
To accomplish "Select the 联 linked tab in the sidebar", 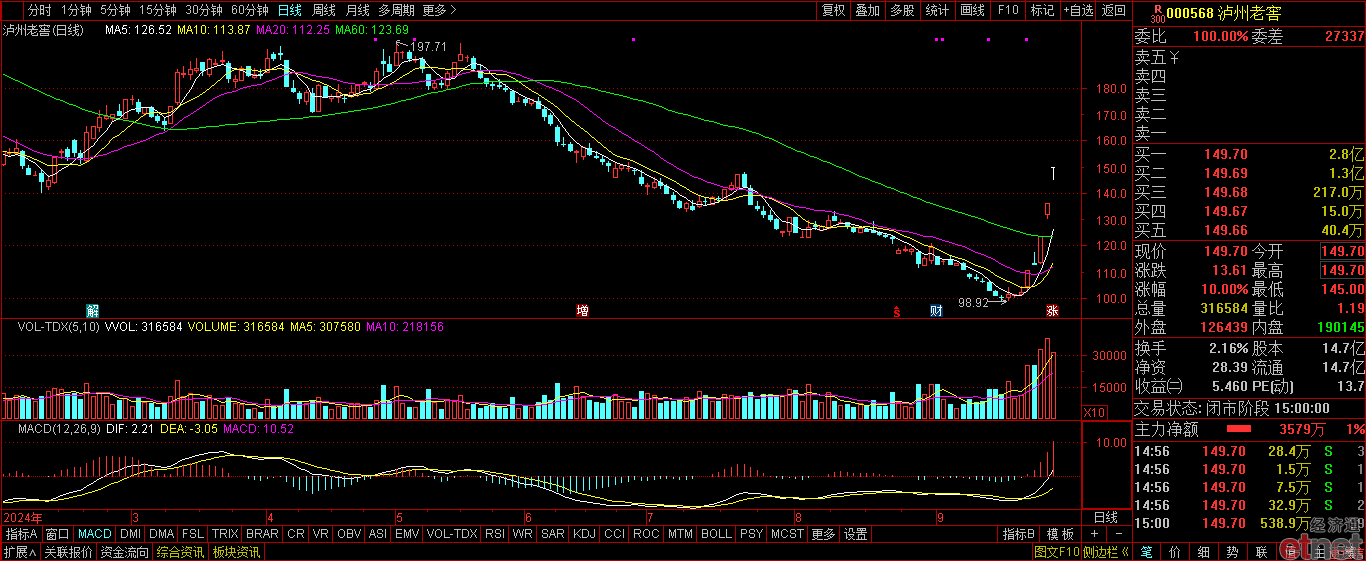I will click(x=1262, y=551).
